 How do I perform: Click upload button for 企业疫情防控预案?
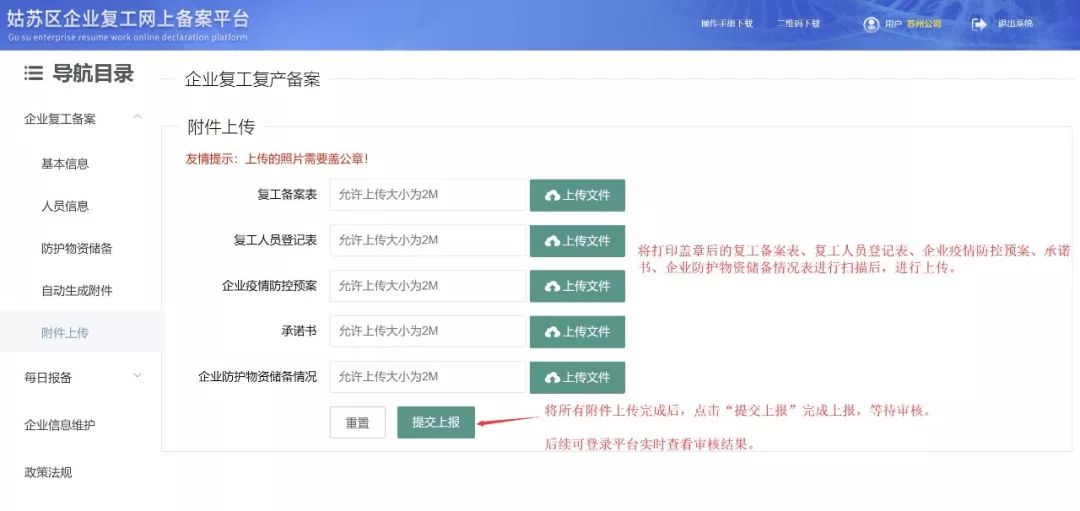tap(577, 286)
